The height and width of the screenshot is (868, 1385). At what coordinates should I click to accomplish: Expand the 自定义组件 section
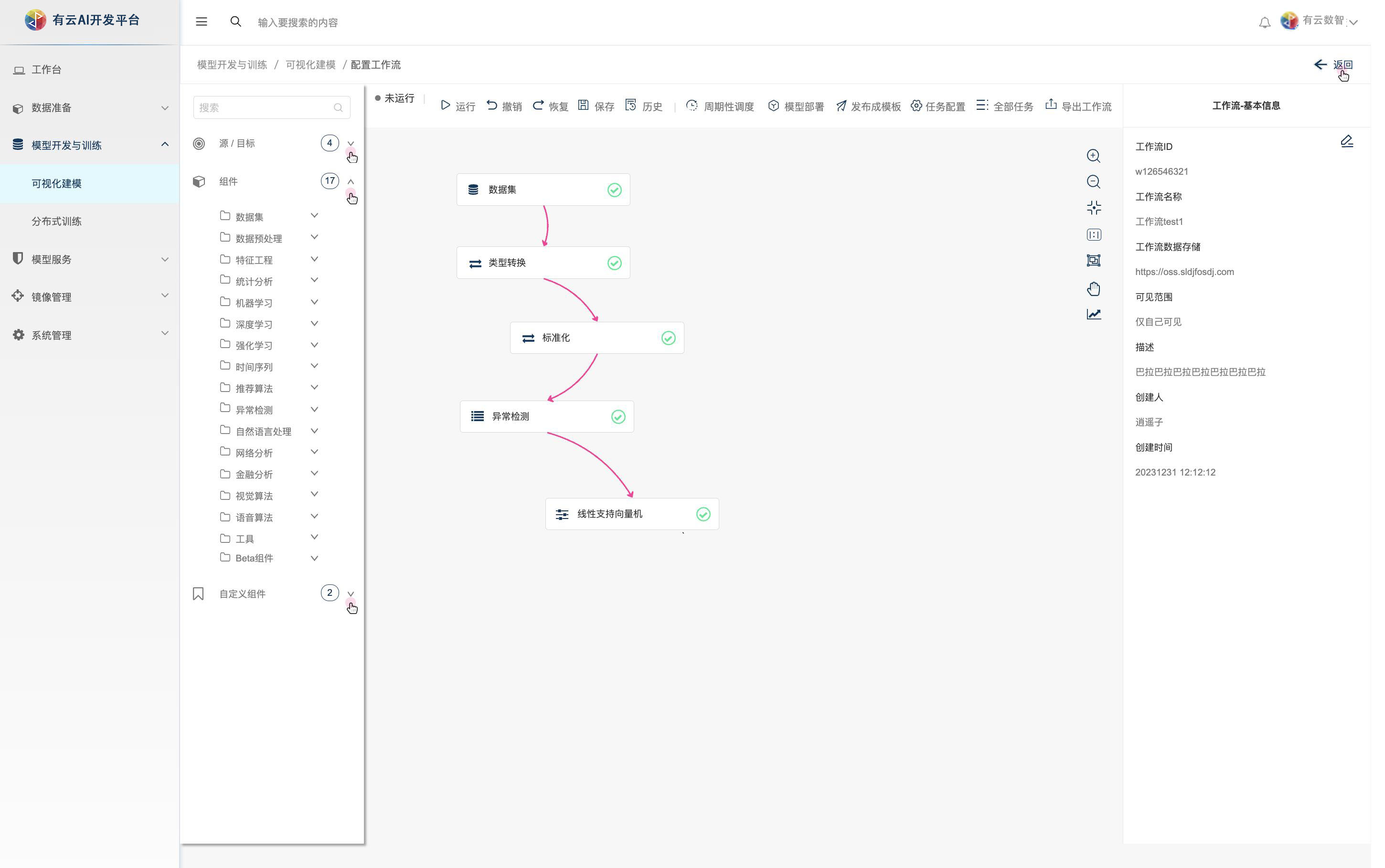[x=350, y=593]
